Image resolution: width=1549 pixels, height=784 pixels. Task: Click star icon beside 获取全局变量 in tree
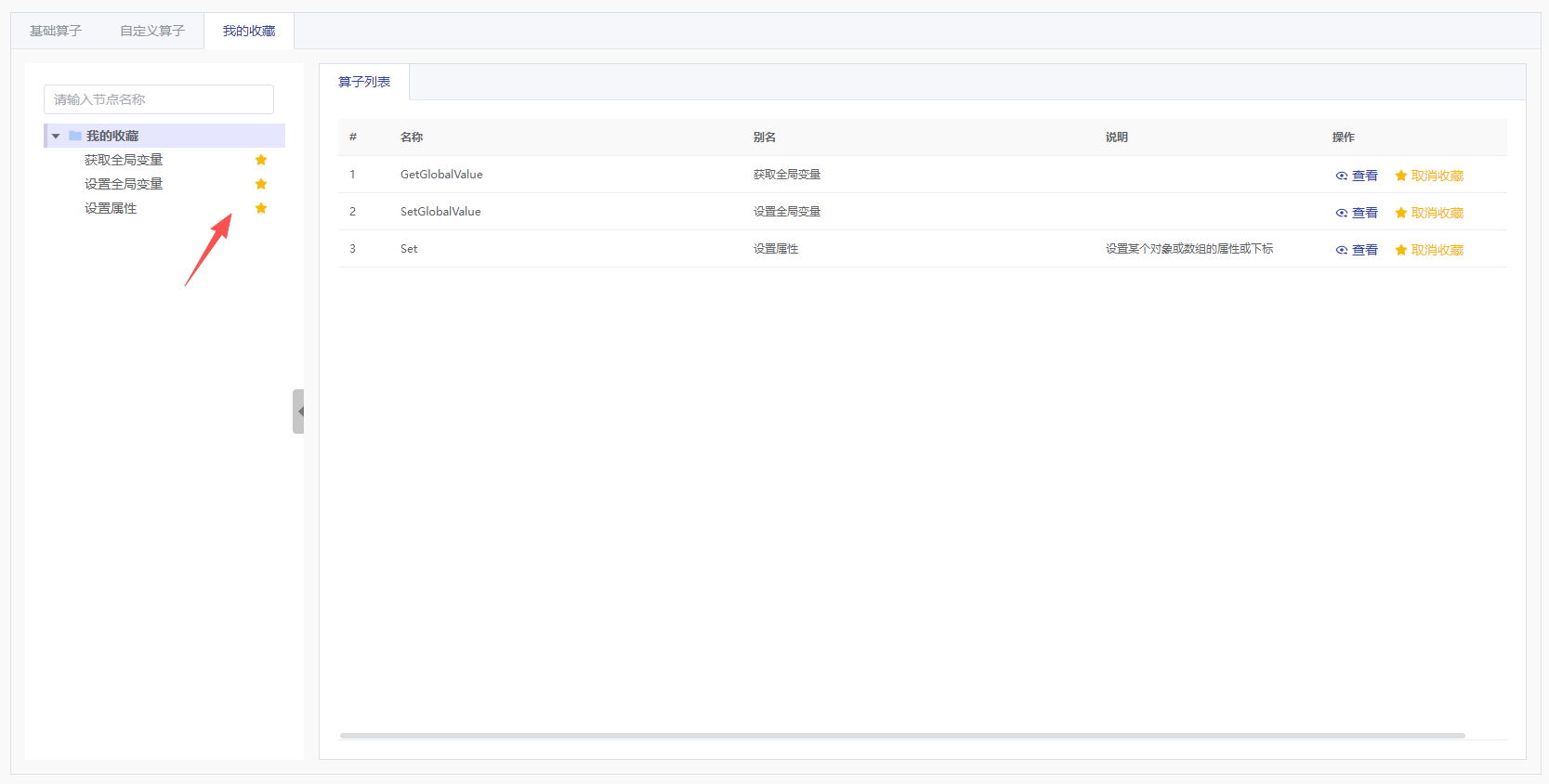[x=261, y=160]
